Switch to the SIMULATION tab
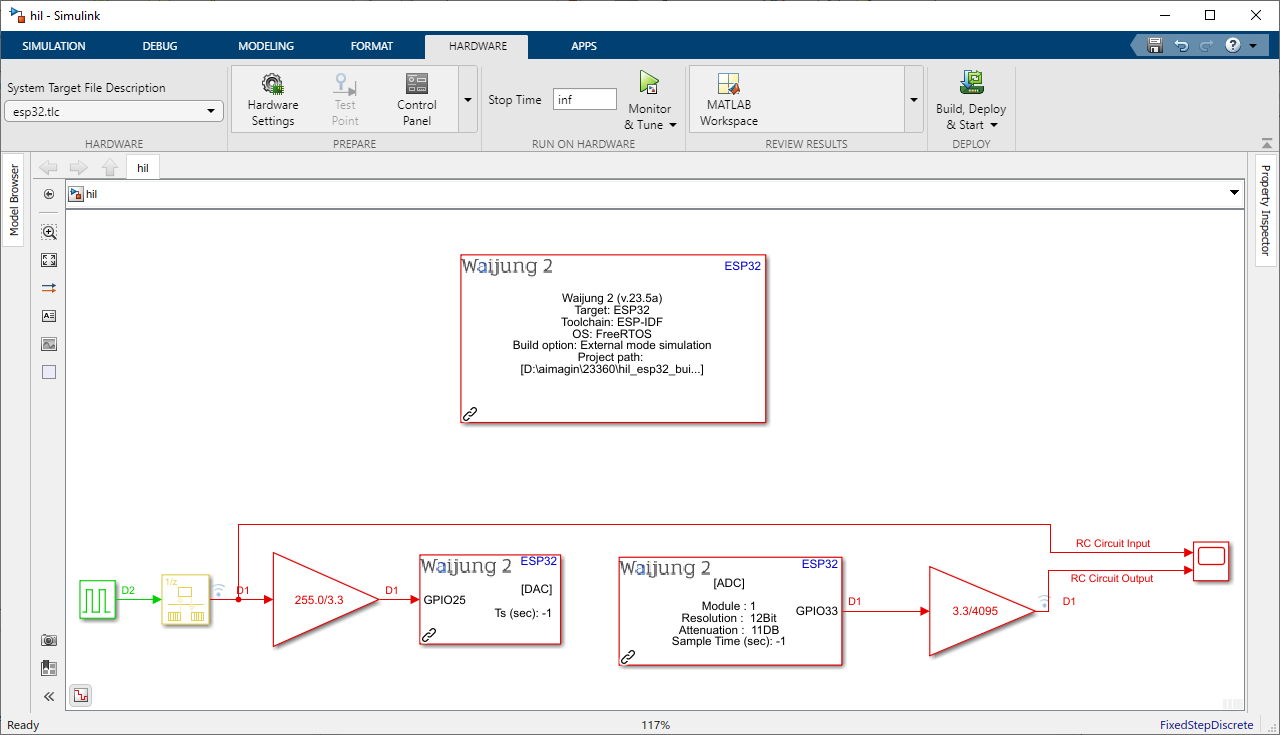 [x=54, y=46]
